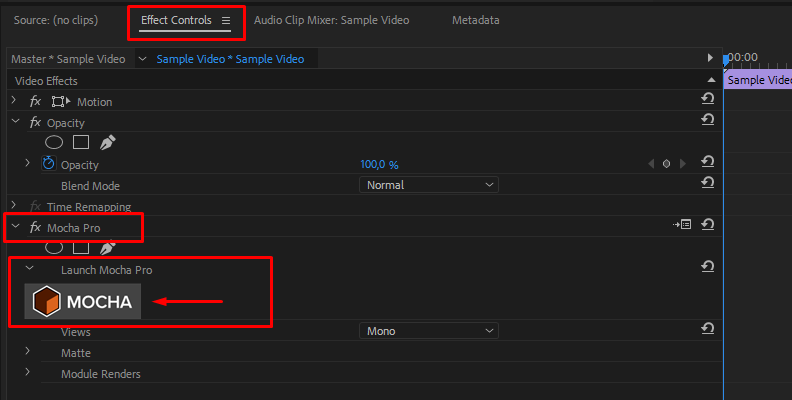Go to previous Opacity keyframe

651,164
